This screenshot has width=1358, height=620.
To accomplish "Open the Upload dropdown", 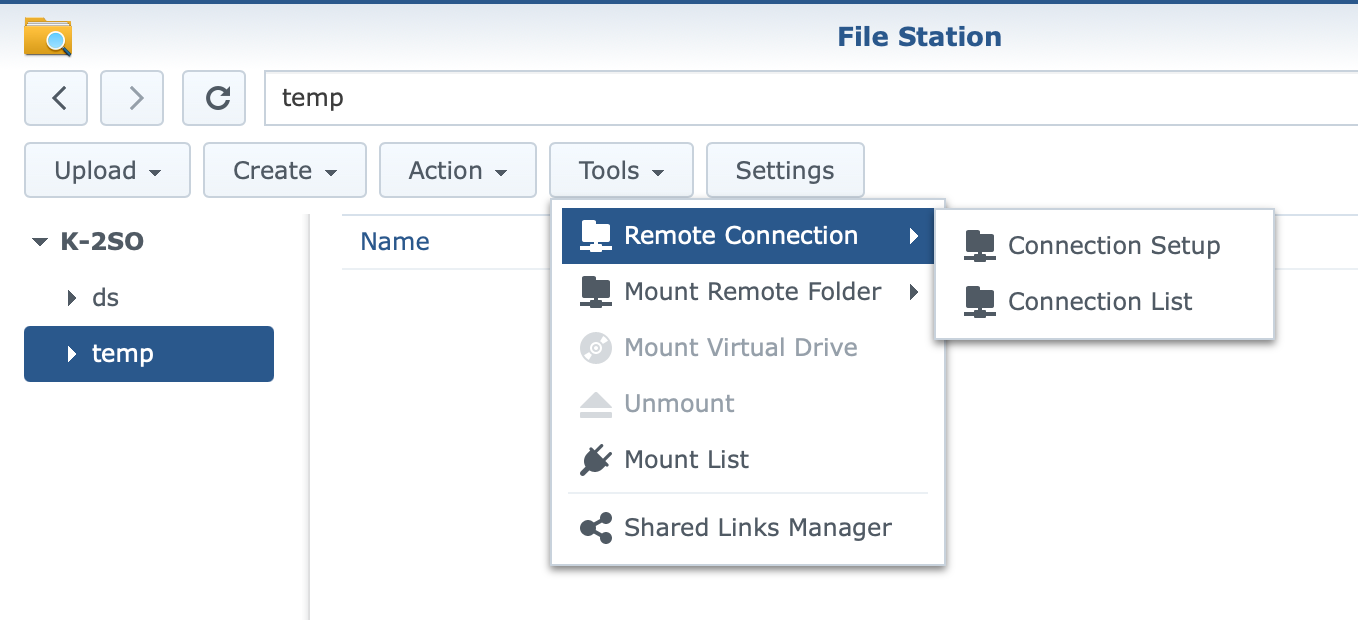I will click(107, 171).
